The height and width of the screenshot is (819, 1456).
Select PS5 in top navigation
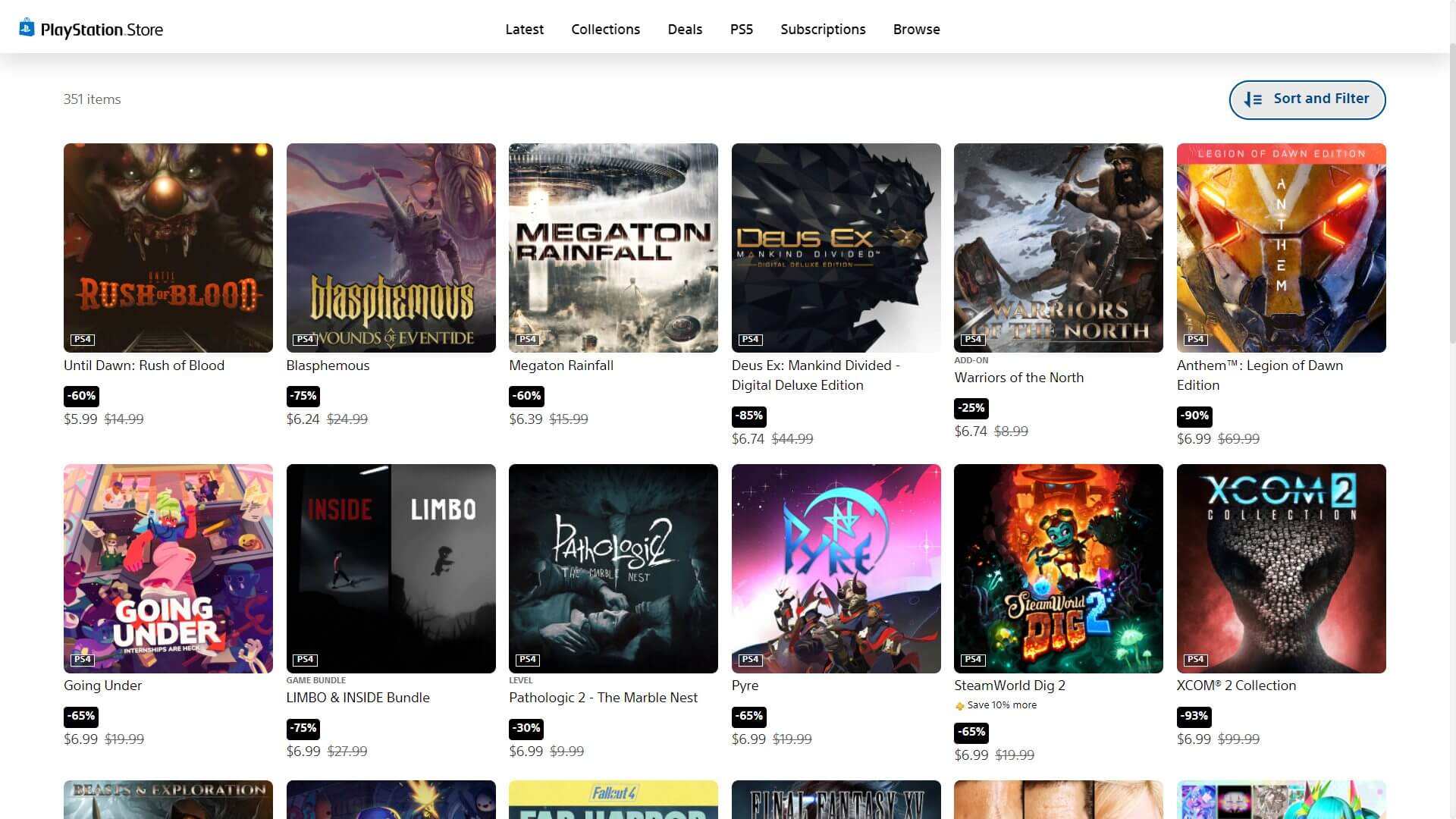coord(741,30)
